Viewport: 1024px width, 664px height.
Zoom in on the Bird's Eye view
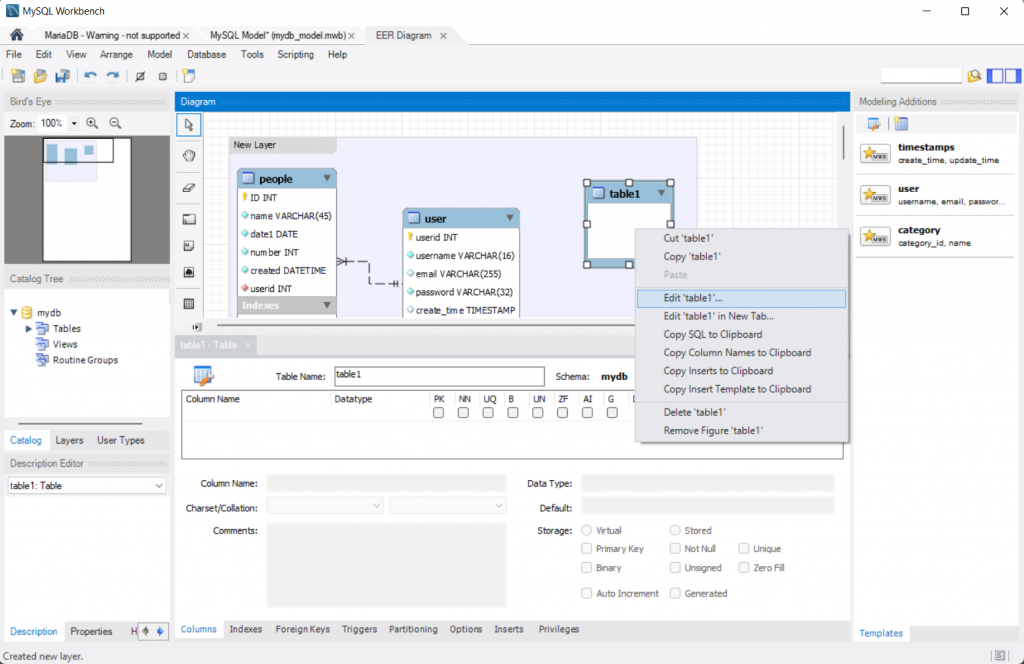tap(92, 123)
